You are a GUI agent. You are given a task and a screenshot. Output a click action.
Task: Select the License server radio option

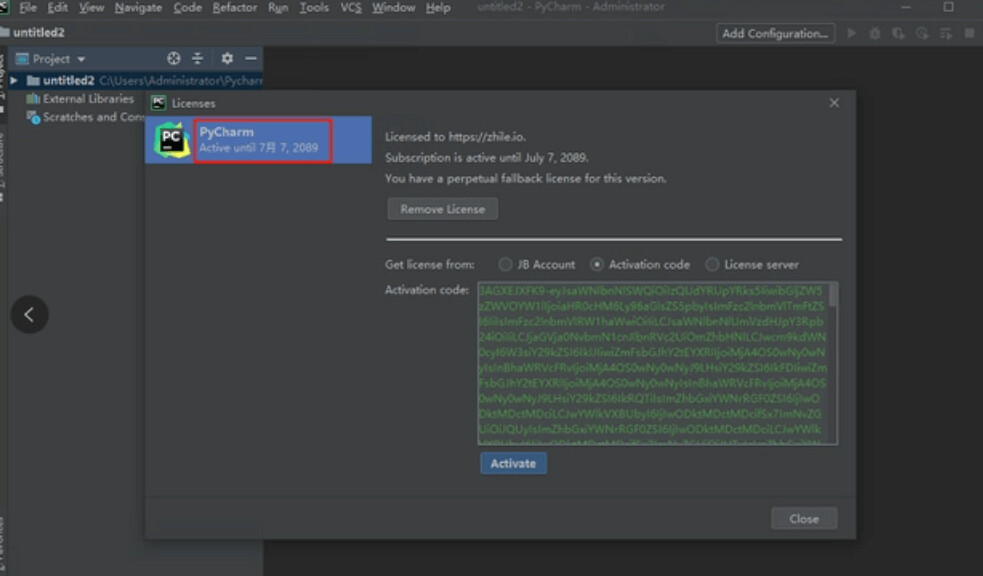click(712, 264)
